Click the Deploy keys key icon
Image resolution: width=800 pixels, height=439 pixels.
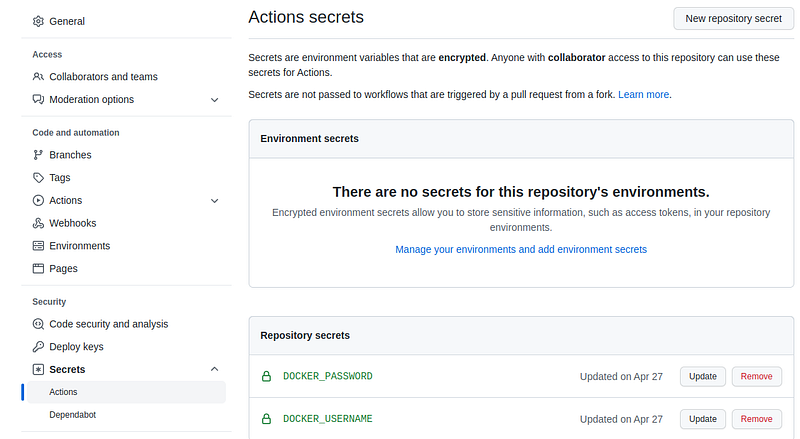[38, 347]
